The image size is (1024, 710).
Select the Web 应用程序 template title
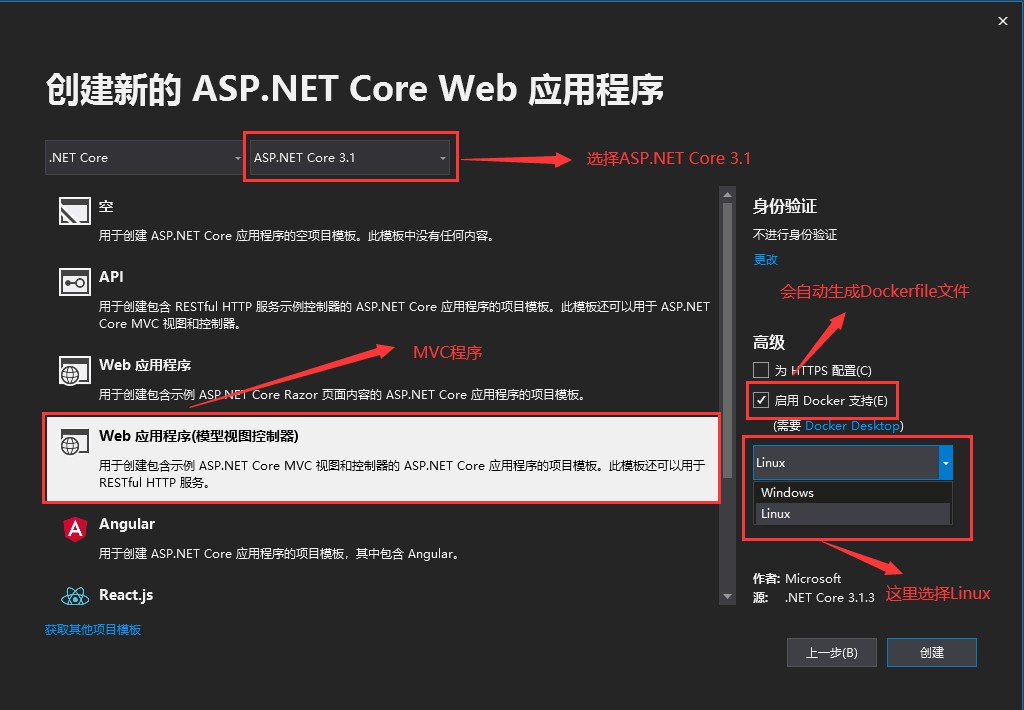[x=145, y=365]
